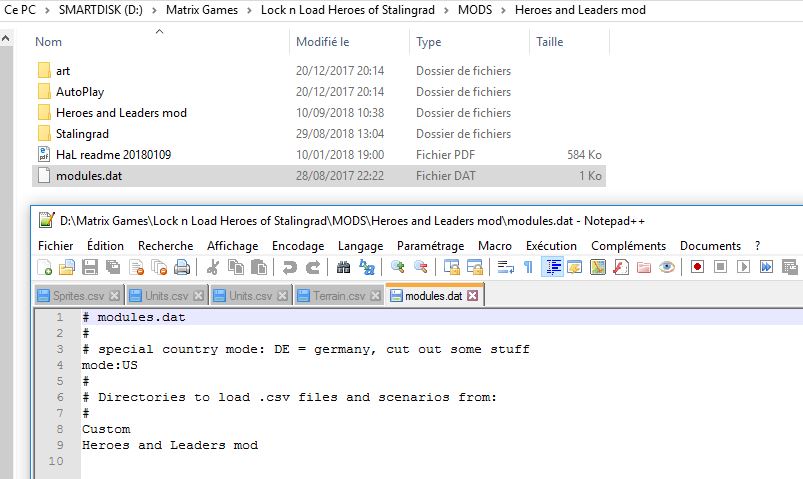
Task: Toggle synchronized horizontal scrolling icon
Action: pyautogui.click(x=475, y=267)
